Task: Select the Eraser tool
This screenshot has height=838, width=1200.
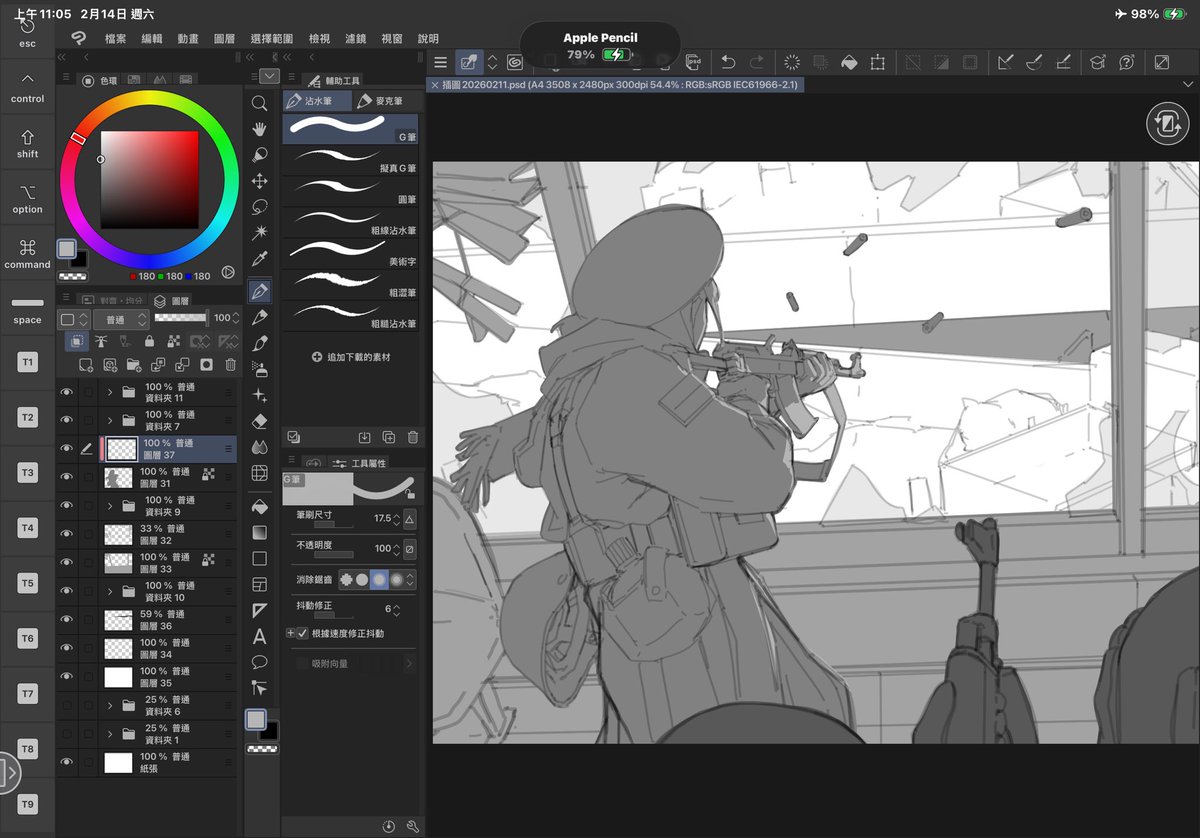Action: click(259, 421)
